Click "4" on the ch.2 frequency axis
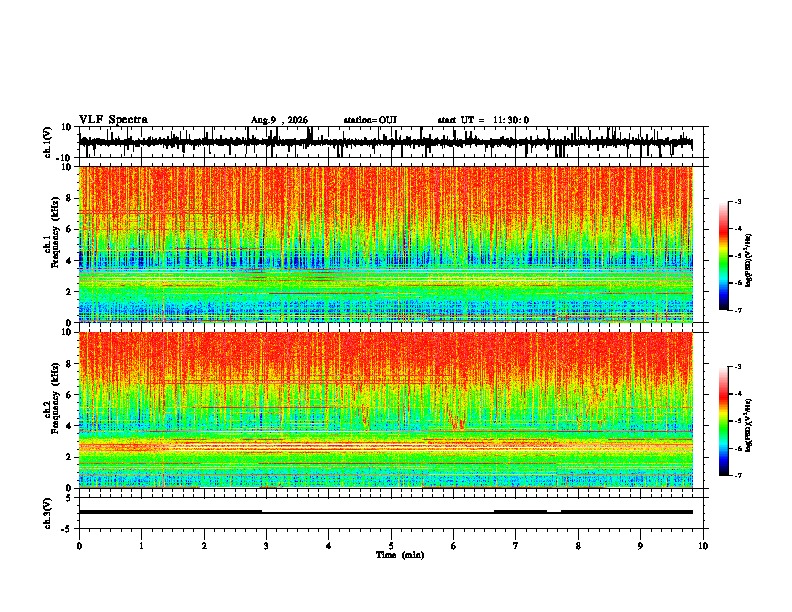This screenshot has width=792, height=612. (x=69, y=426)
